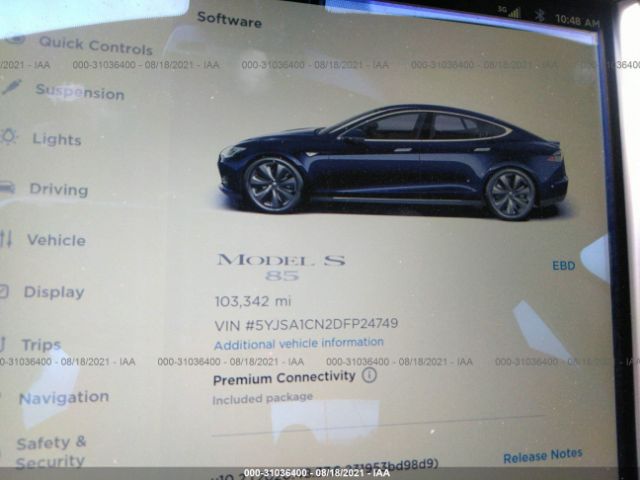This screenshot has width=640, height=480.
Task: Select the Lights menu item
Action: point(57,139)
